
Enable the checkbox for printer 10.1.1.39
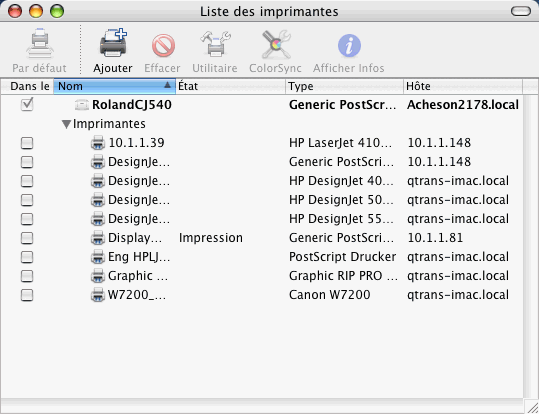[27, 143]
